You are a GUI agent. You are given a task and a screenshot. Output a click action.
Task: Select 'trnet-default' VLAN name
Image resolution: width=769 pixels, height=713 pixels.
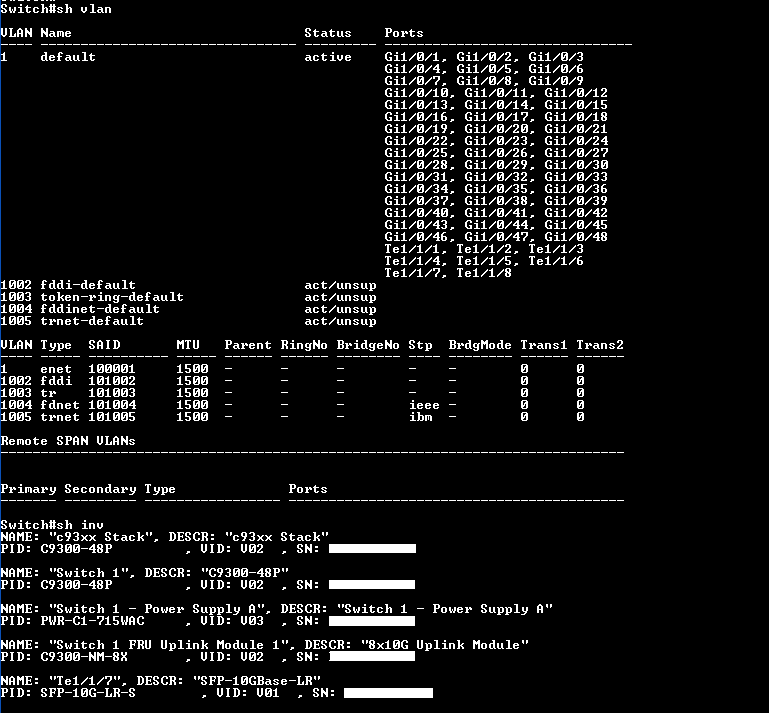pyautogui.click(x=92, y=321)
